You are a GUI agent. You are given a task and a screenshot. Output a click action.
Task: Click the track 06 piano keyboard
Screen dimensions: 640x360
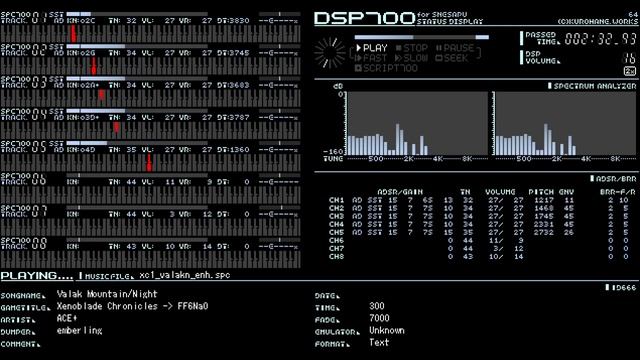point(151,195)
